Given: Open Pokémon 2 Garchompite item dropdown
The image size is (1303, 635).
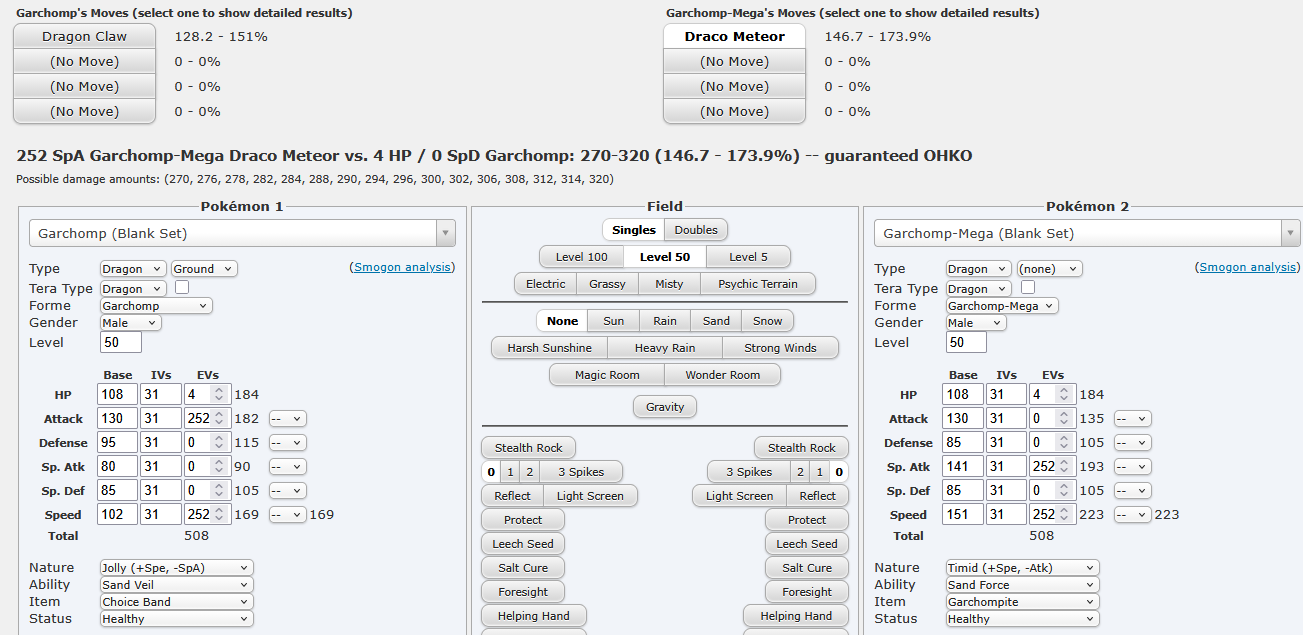Looking at the screenshot, I should click(1023, 601).
